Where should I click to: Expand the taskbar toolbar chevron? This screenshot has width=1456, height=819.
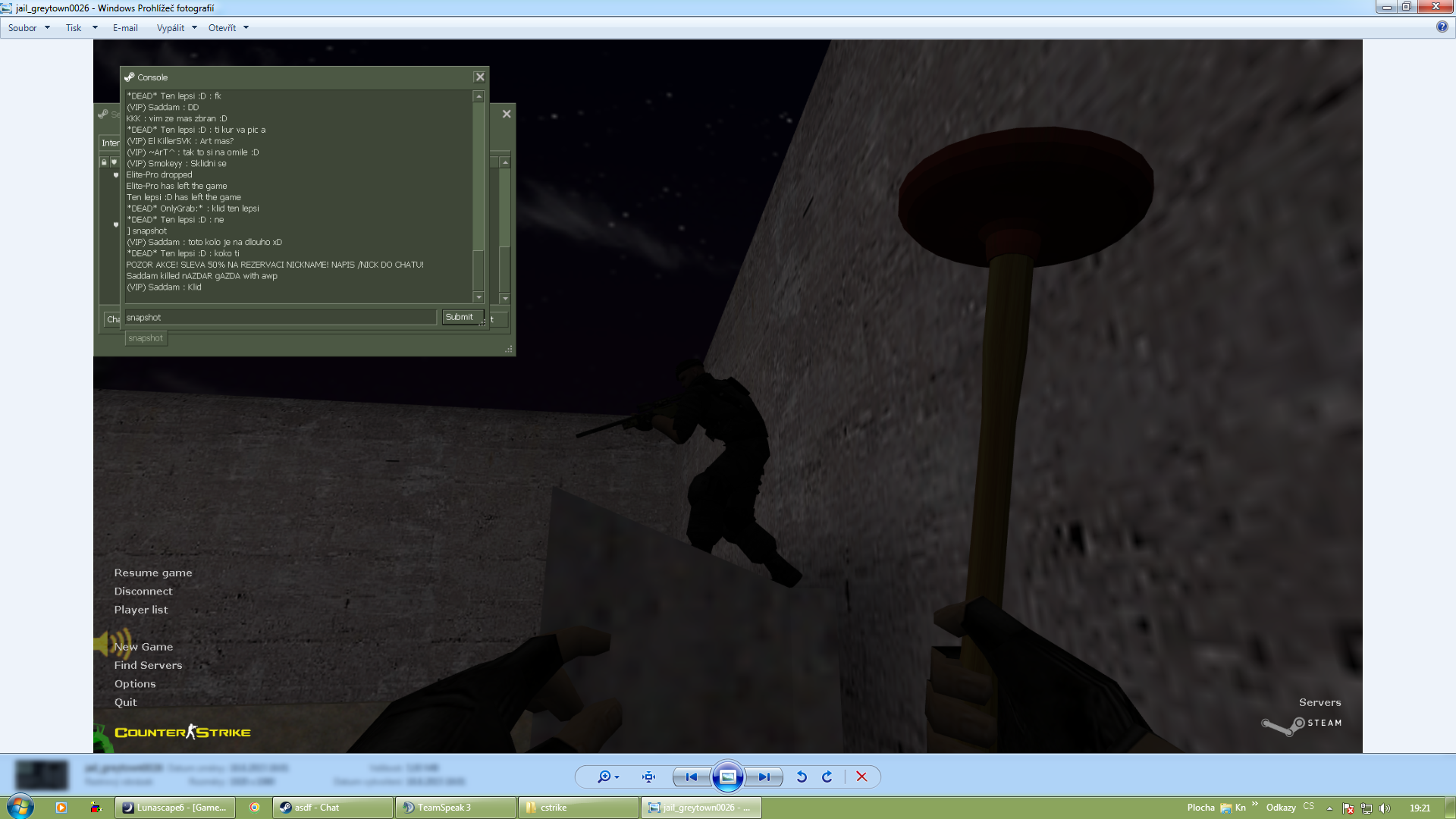pos(1255,805)
